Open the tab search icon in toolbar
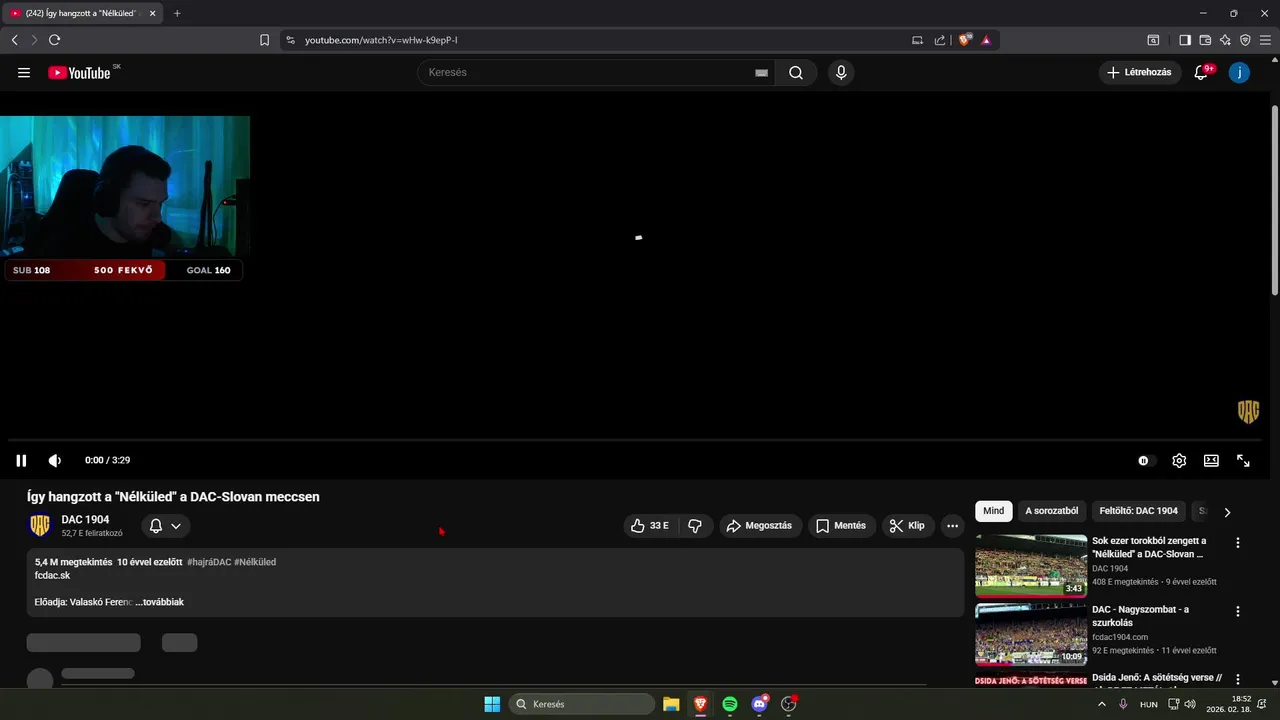Viewport: 1280px width, 720px height. 1153,40
